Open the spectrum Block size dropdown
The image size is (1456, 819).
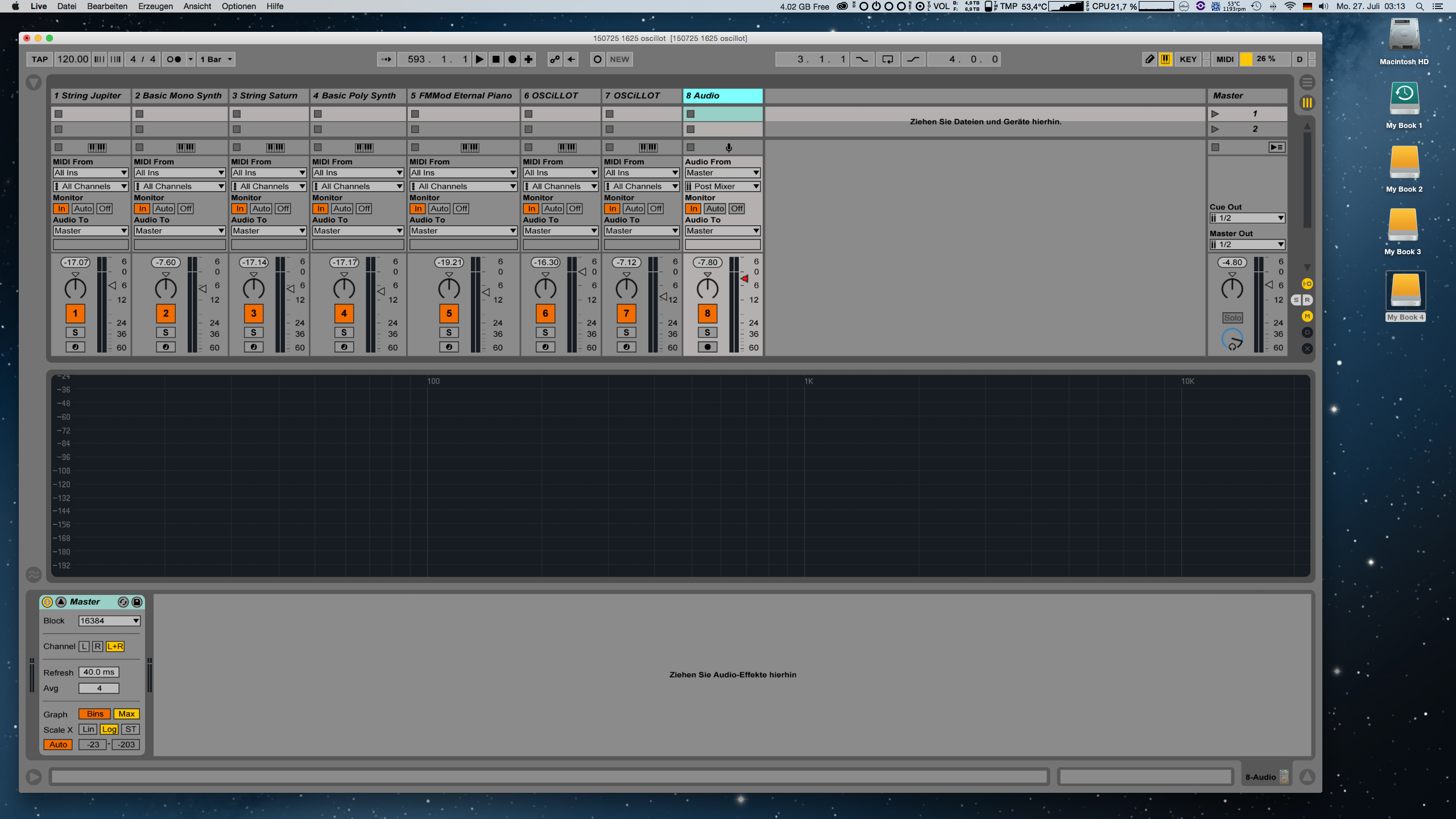(109, 621)
